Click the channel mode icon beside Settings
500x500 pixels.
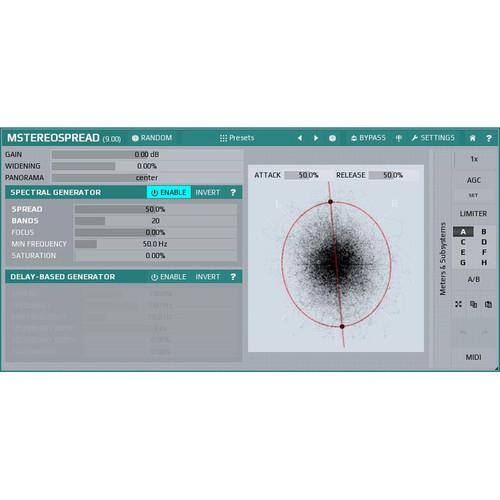399,138
